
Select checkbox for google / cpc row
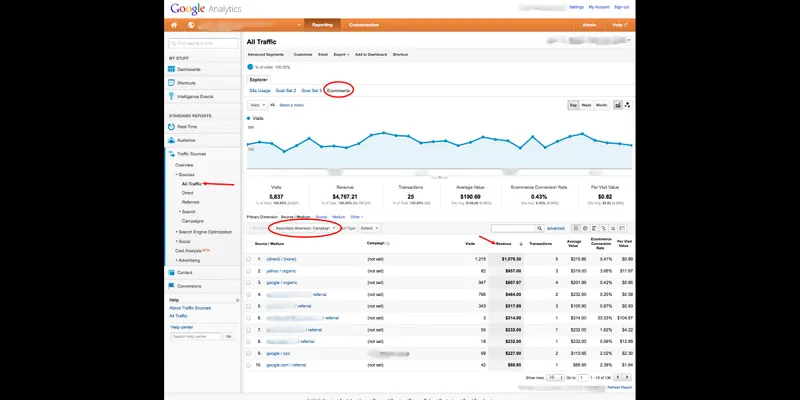(248, 353)
